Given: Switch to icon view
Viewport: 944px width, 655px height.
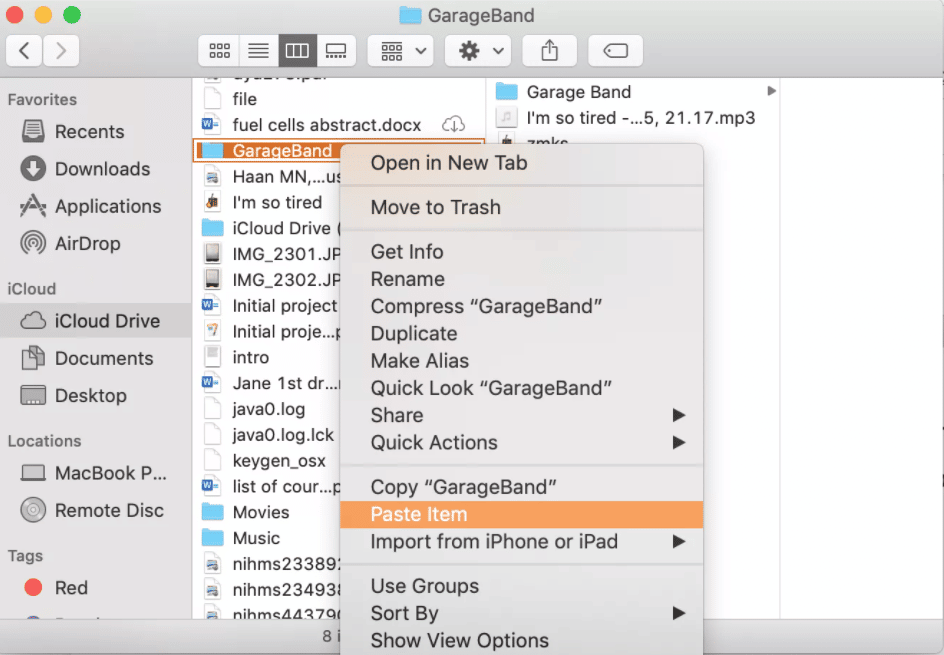Looking at the screenshot, I should point(219,51).
